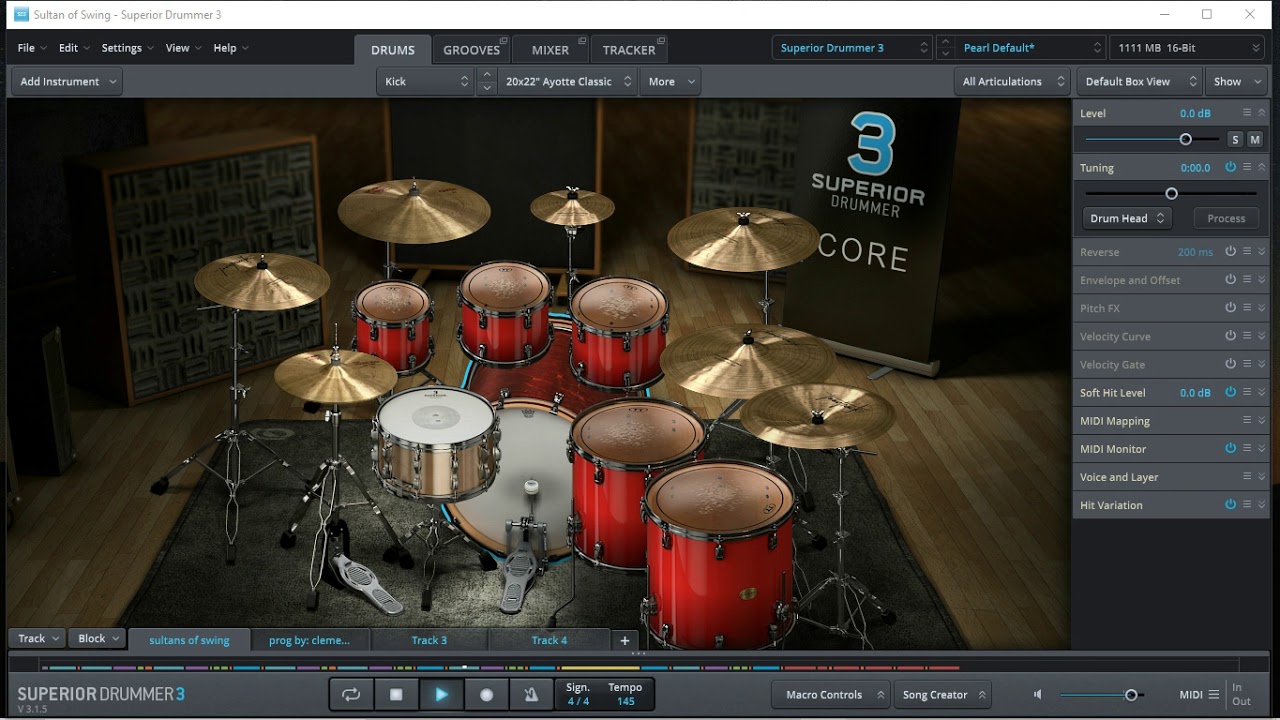Open MIDI Monitor menu icon

coord(1247,448)
